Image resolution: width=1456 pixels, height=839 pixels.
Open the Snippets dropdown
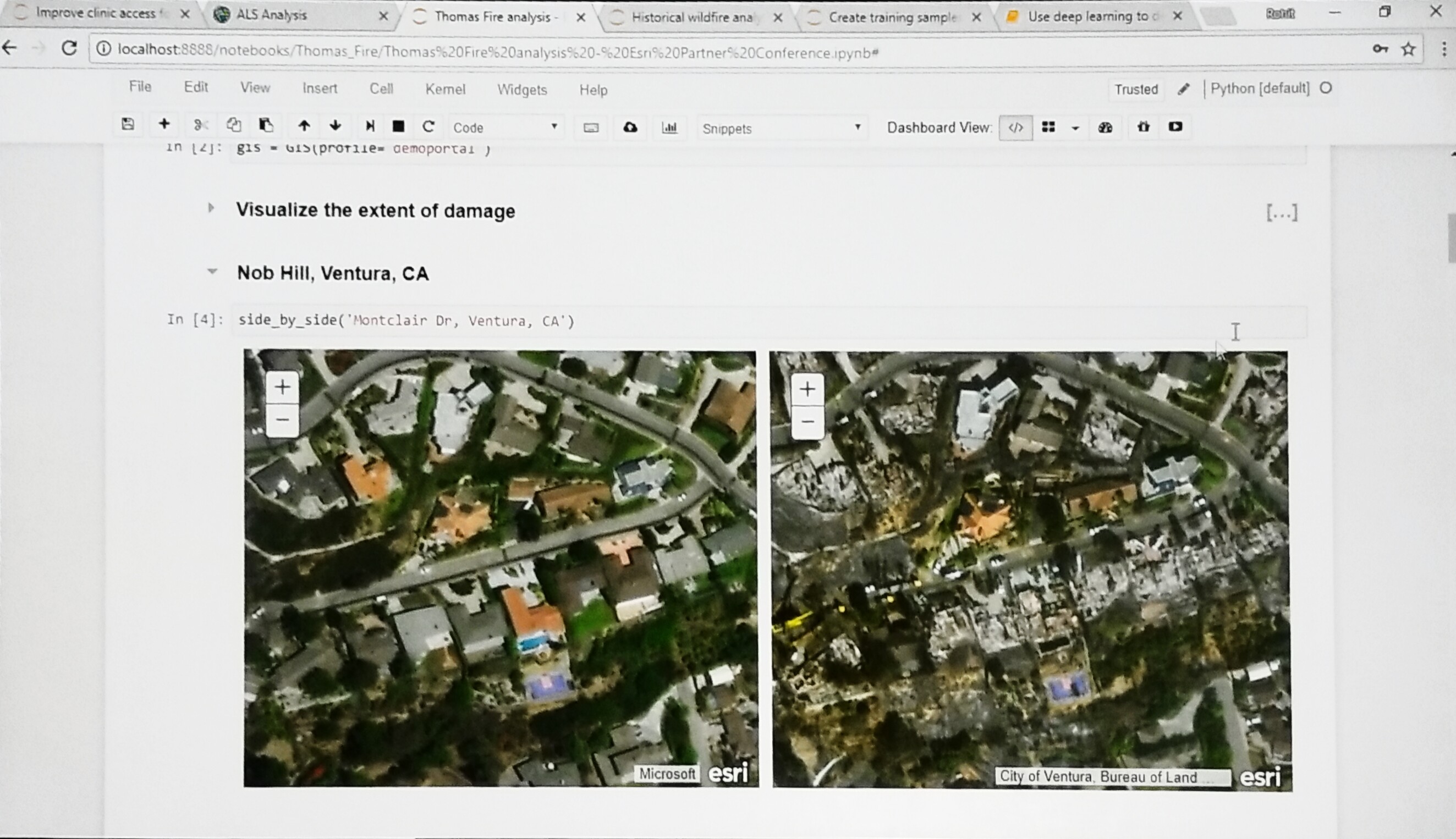point(782,128)
